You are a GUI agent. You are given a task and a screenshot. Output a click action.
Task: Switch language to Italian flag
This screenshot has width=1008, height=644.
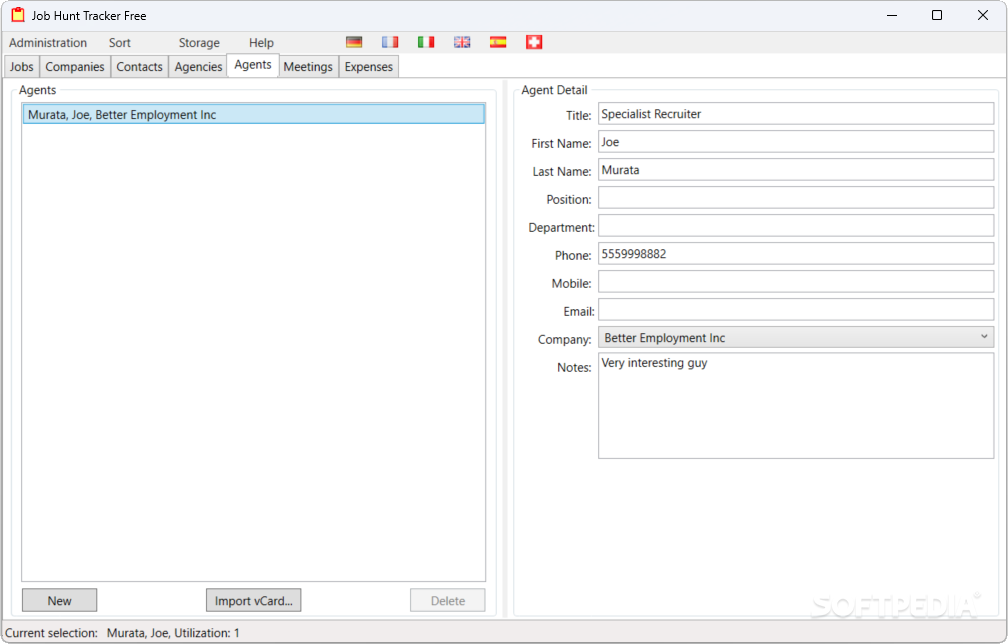click(426, 42)
